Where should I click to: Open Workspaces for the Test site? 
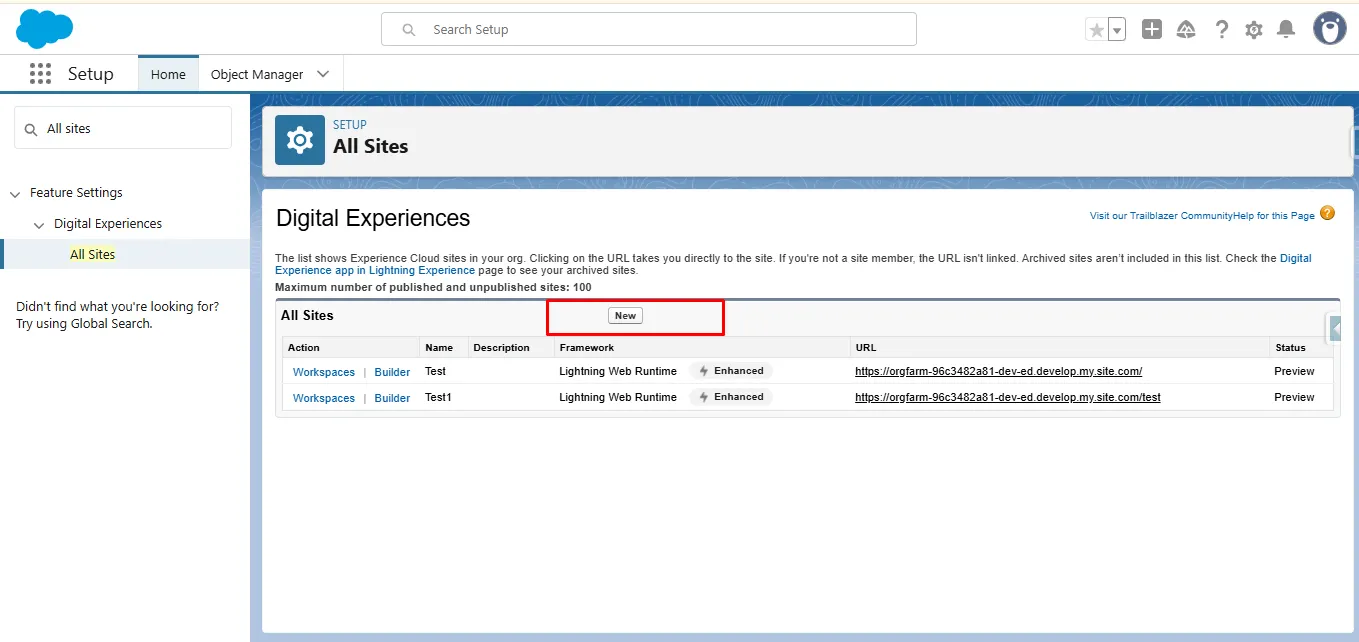[323, 372]
